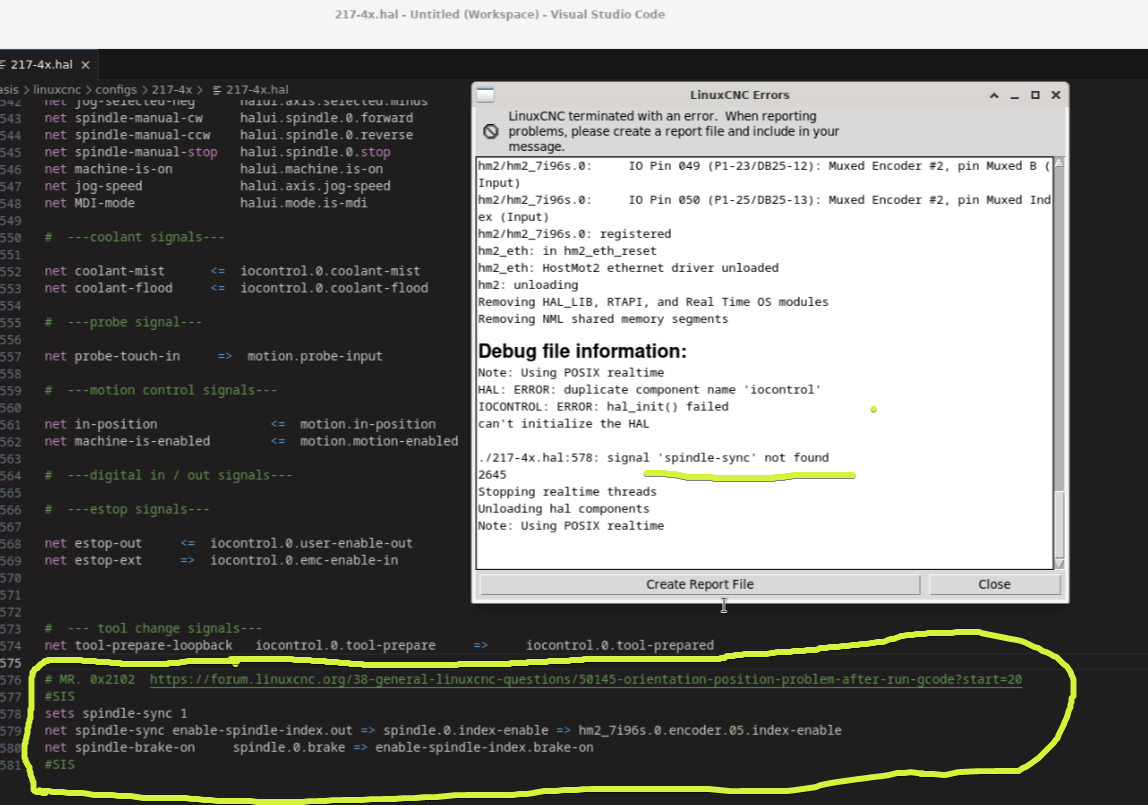Click '# ---coolant signals---' comment
This screenshot has width=1148, height=805.
click(135, 236)
